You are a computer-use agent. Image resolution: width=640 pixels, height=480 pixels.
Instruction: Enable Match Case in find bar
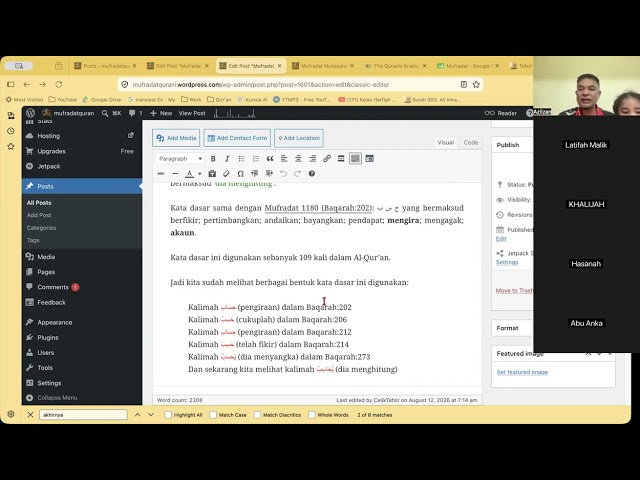pyautogui.click(x=213, y=415)
